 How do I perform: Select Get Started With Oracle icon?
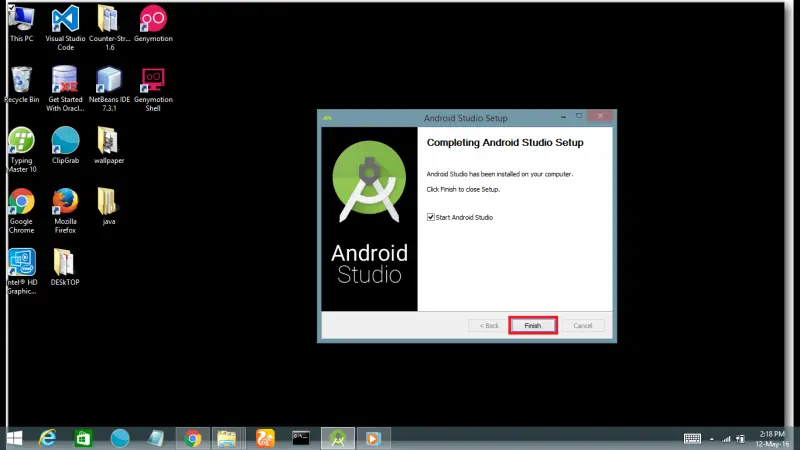point(65,89)
